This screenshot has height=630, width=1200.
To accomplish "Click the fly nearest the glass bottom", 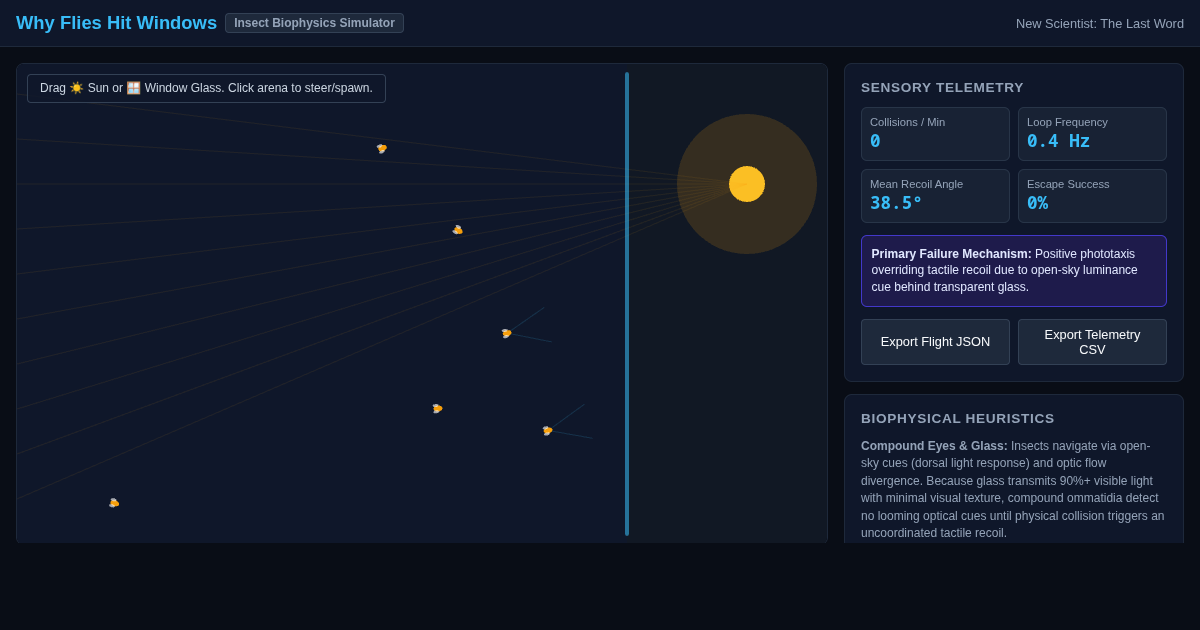I will point(547,431).
